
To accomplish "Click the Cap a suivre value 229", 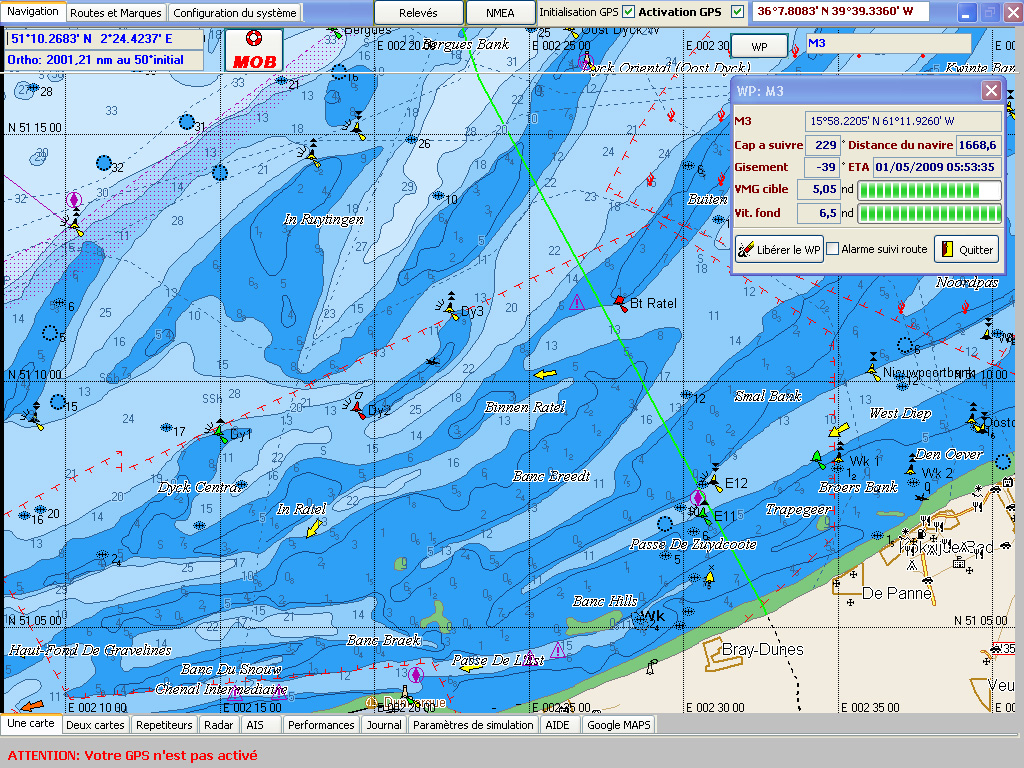I will (x=823, y=145).
